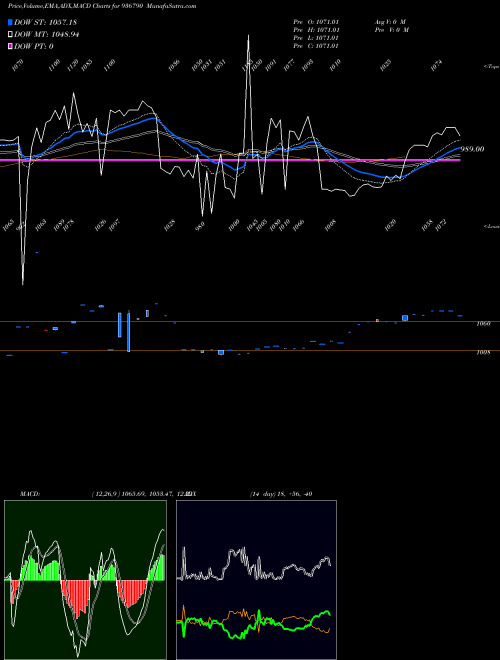
Task: Click the 1060 level label on the right
Action: pos(483,324)
